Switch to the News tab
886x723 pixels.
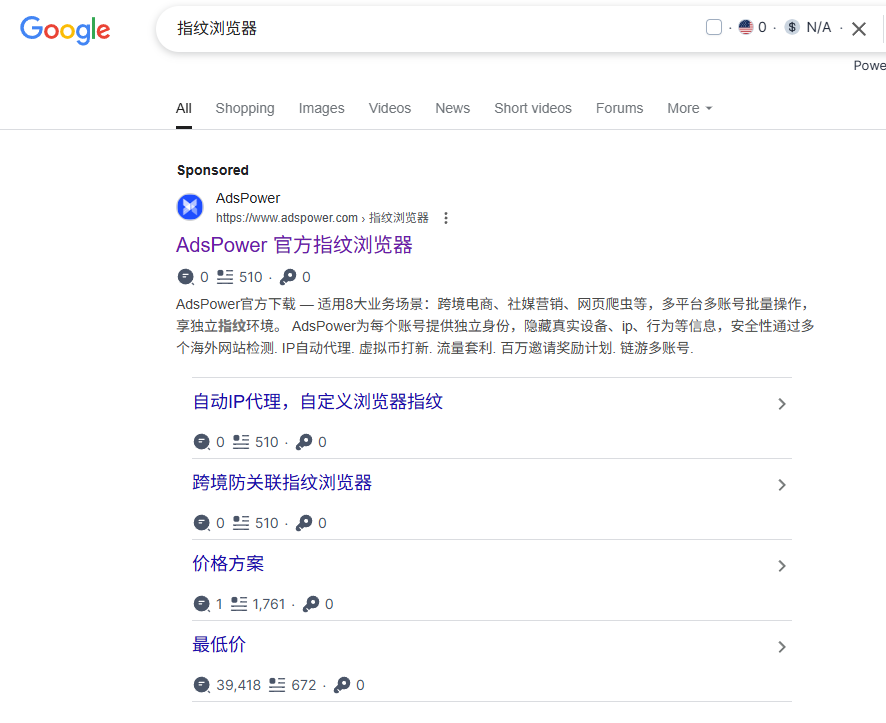coord(453,108)
